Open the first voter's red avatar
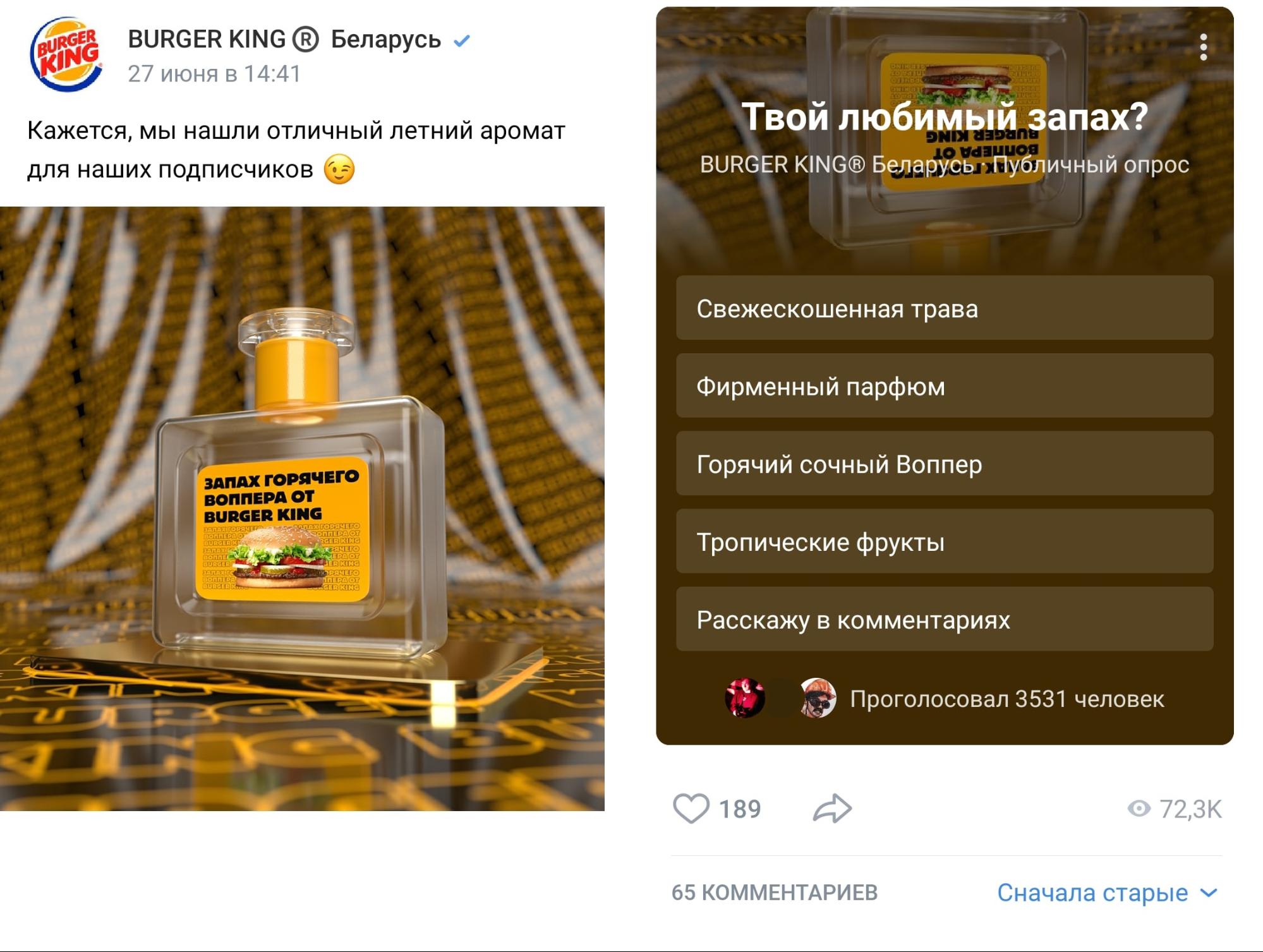 (745, 698)
